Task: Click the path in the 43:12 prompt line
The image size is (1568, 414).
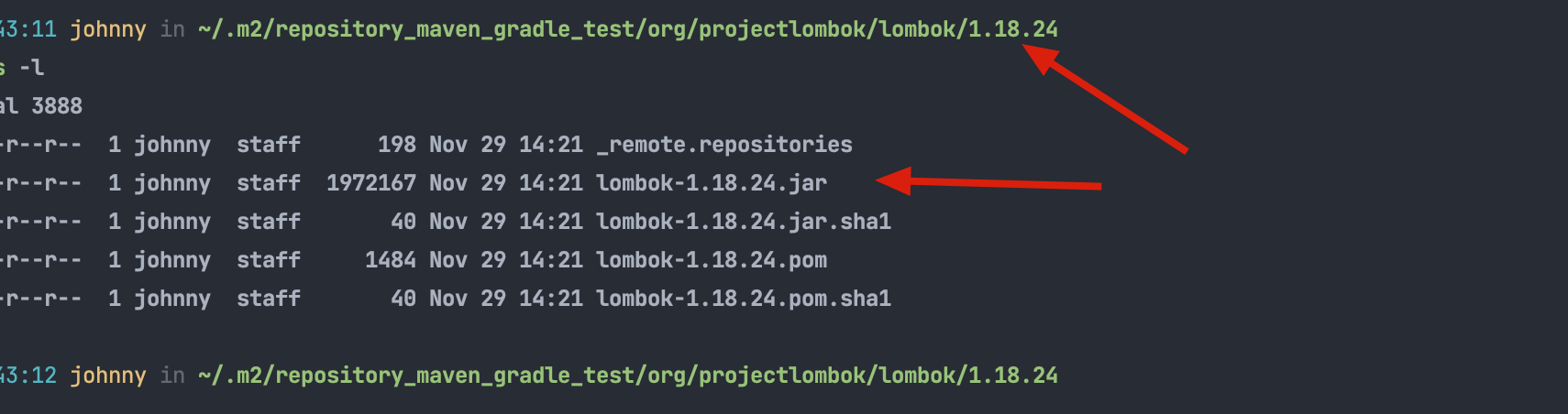Action: point(628,376)
